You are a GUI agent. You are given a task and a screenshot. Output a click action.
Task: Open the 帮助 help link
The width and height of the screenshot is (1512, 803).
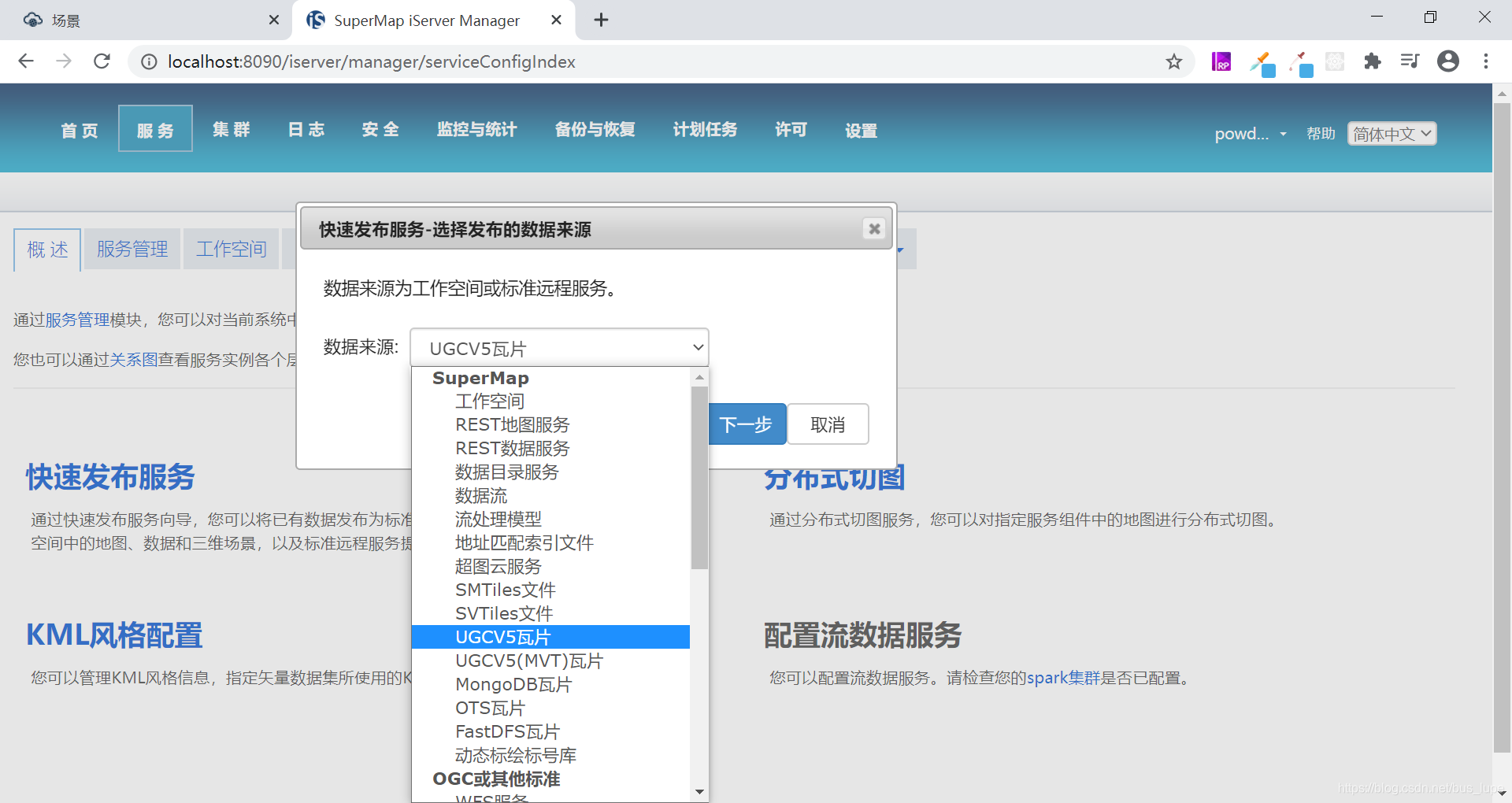1321,134
